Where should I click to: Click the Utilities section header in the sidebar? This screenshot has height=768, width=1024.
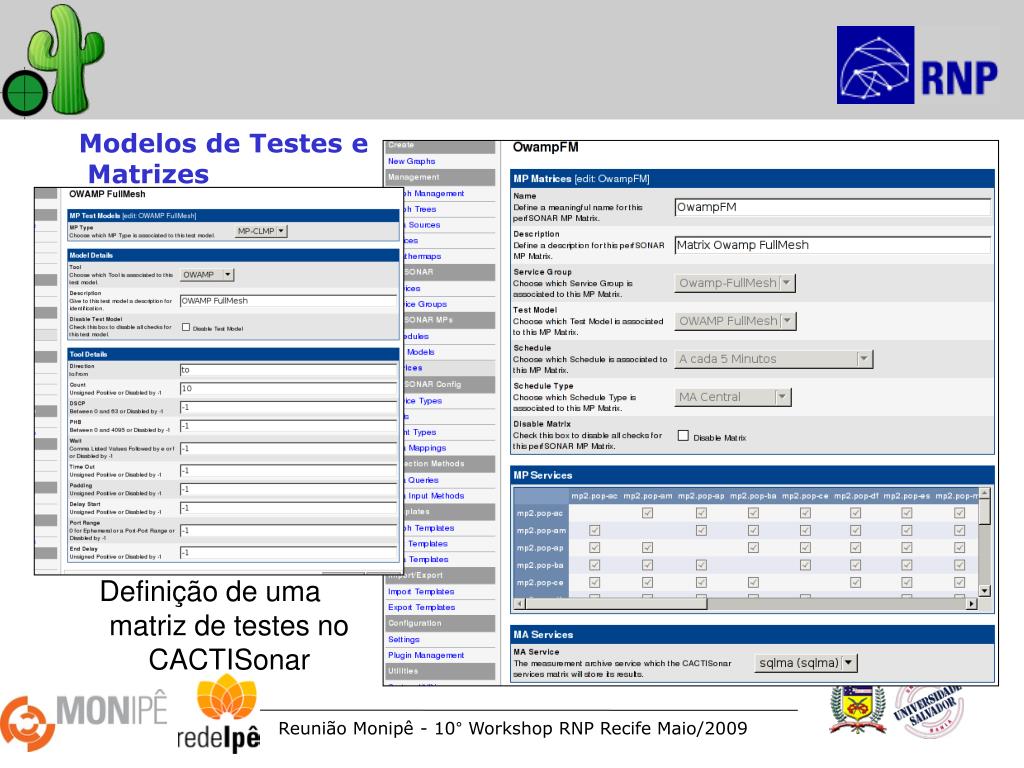pyautogui.click(x=440, y=671)
